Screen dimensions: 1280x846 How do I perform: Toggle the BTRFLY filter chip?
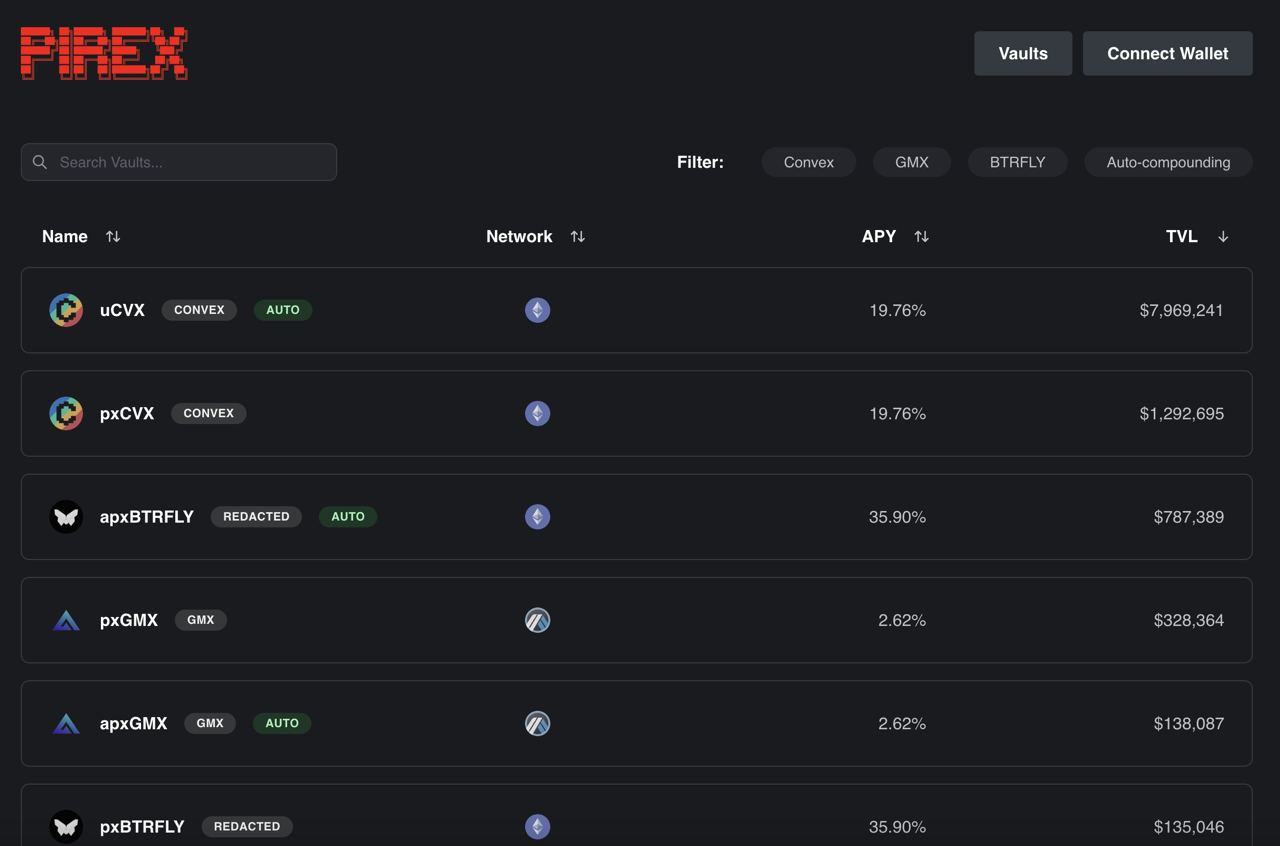pyautogui.click(x=1017, y=162)
